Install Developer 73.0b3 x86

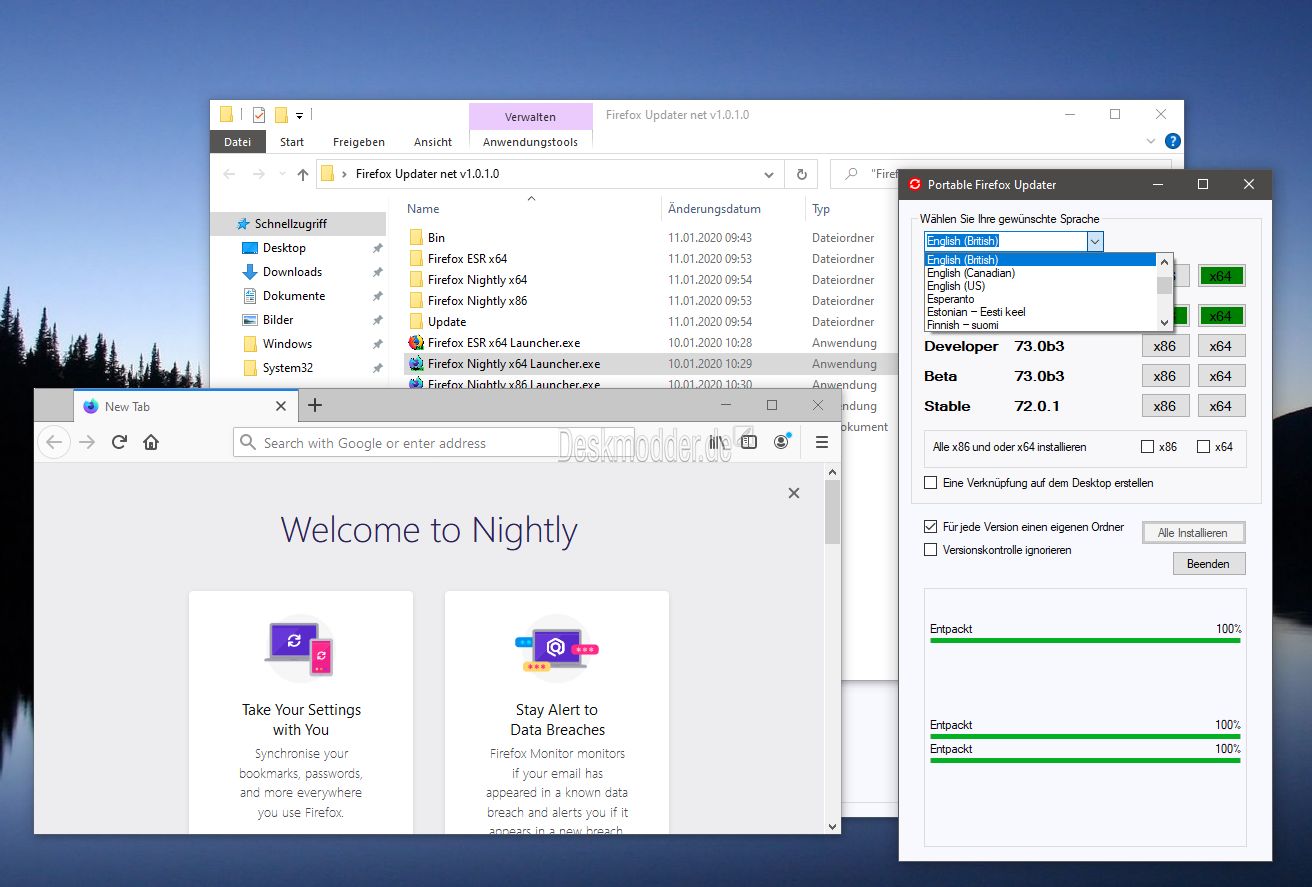tap(1165, 347)
